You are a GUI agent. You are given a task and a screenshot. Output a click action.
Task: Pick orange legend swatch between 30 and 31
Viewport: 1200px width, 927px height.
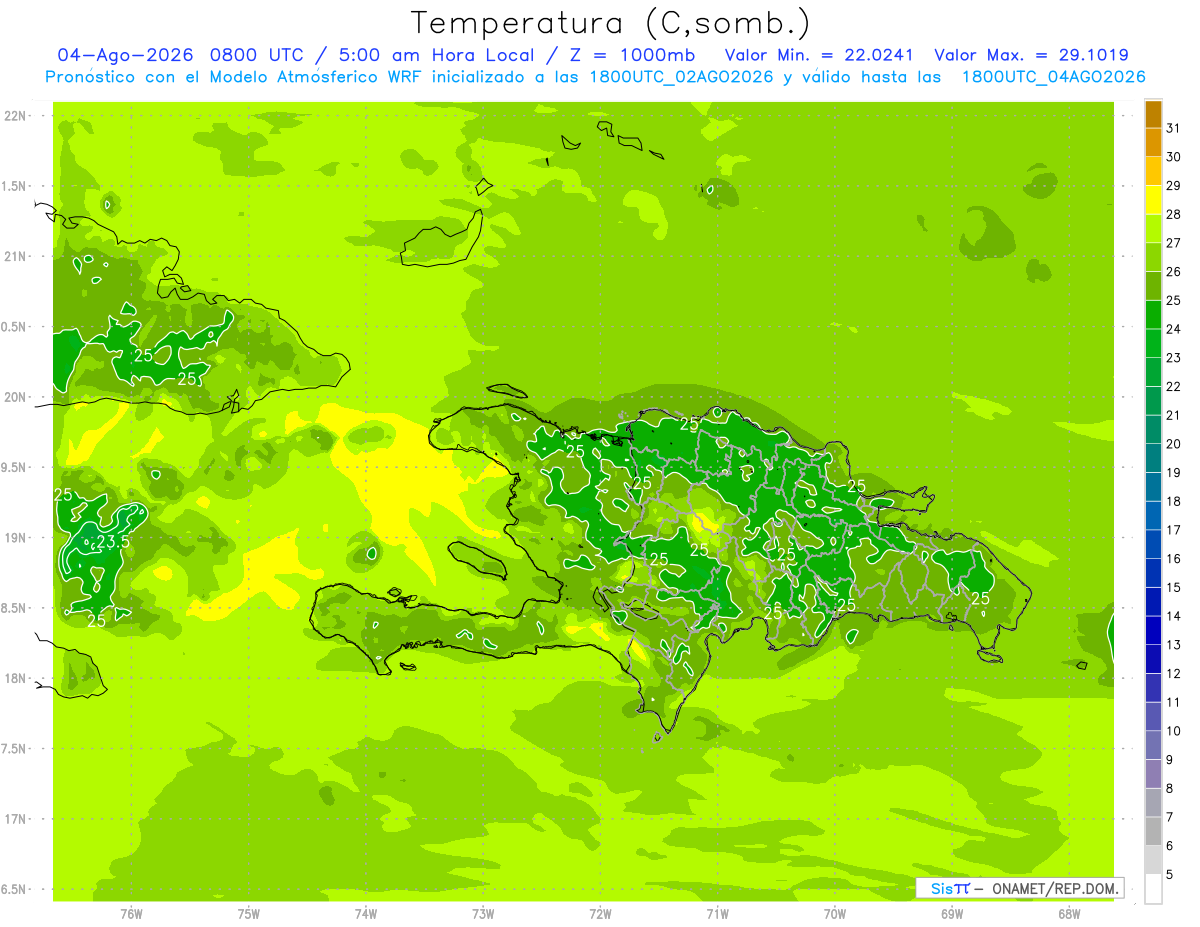coord(1153,142)
